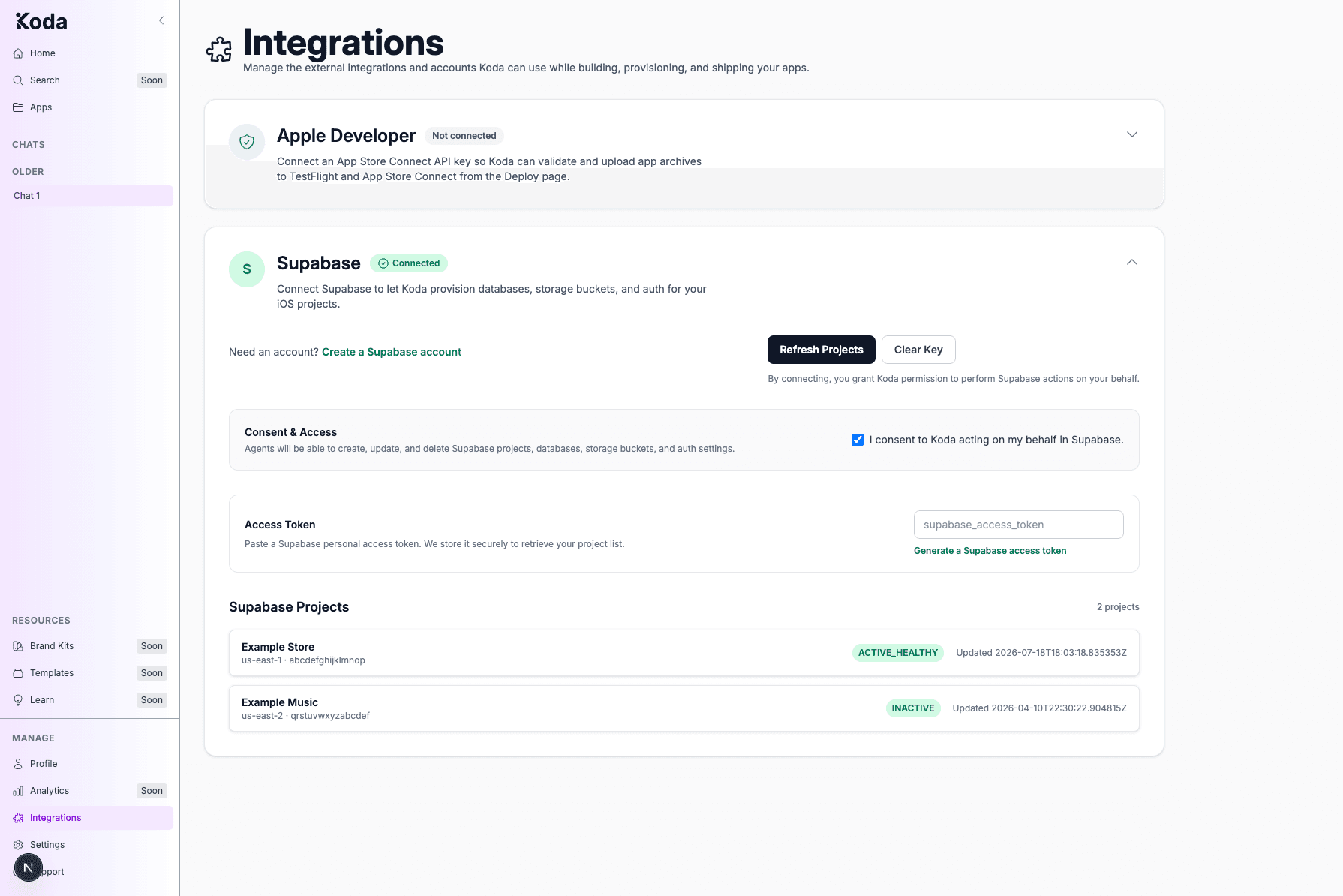Open Generate a Supabase access token link
The image size is (1343, 896).
(x=990, y=551)
